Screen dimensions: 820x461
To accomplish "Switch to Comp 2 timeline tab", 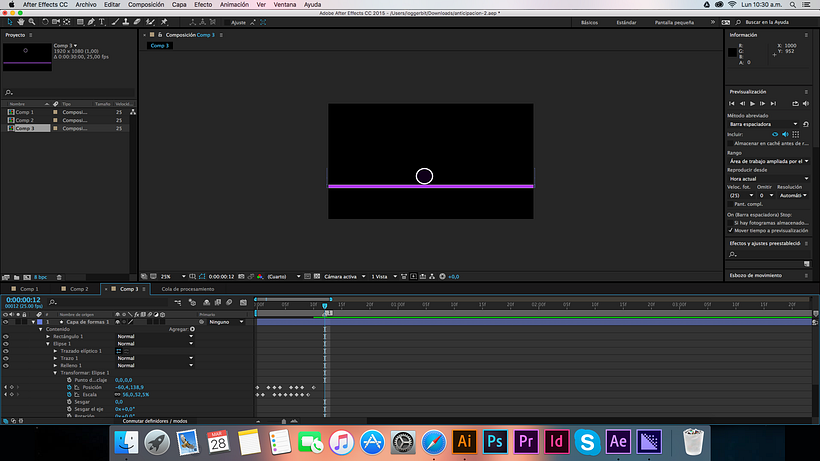I will 78,289.
